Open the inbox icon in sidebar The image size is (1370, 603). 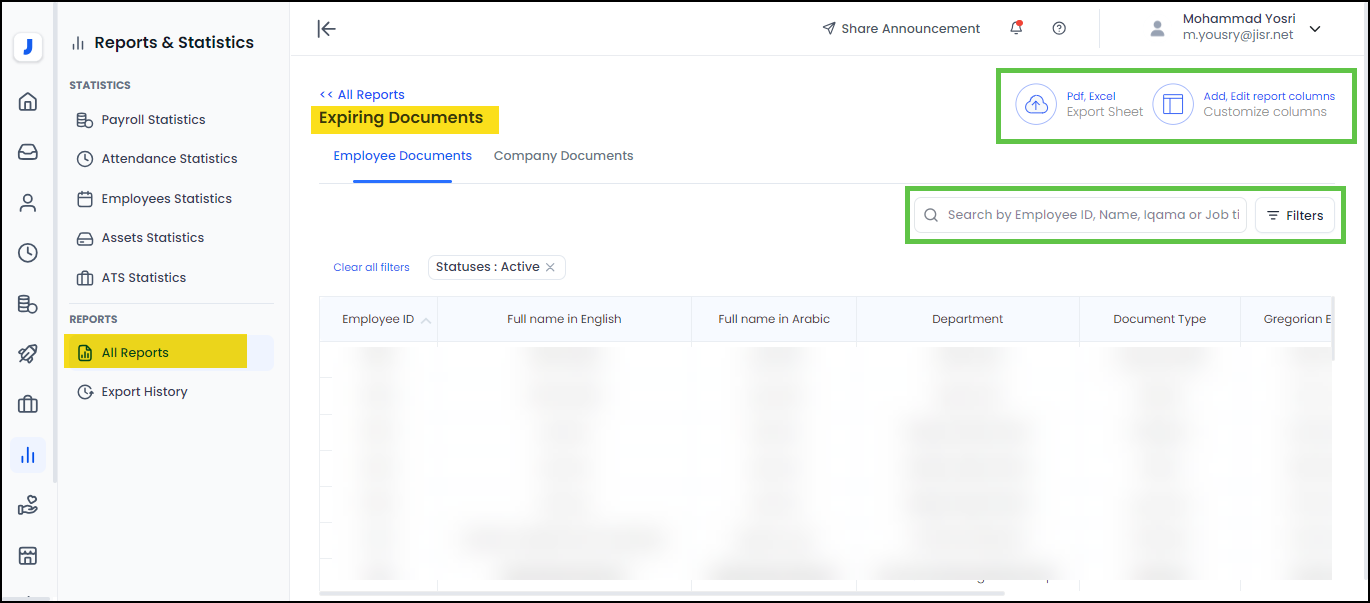(x=28, y=152)
